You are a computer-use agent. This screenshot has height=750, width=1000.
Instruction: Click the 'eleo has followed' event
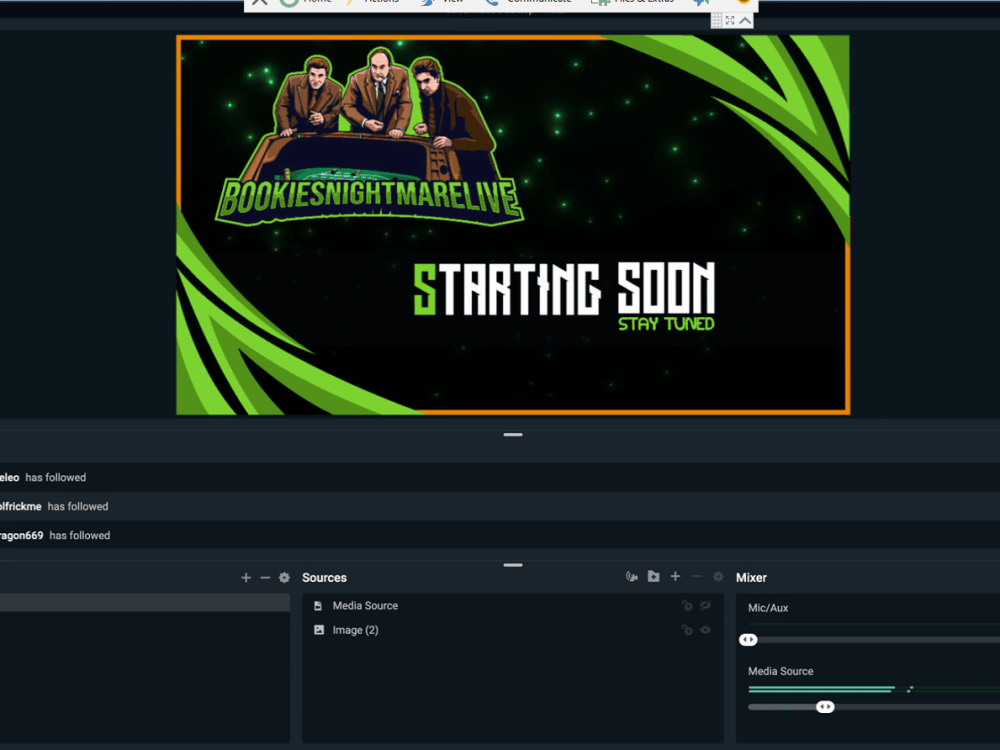pos(43,478)
